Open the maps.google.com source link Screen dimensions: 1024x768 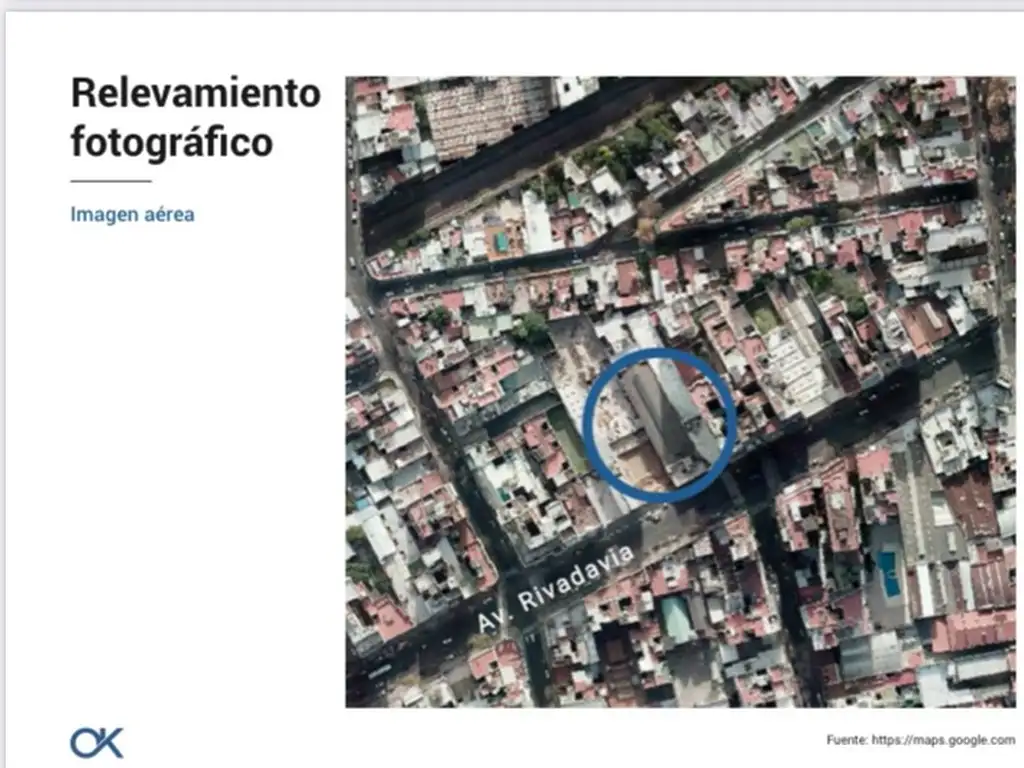[943, 740]
